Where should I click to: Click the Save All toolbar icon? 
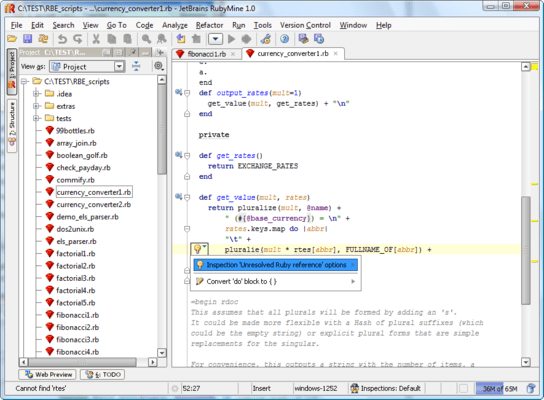point(27,39)
